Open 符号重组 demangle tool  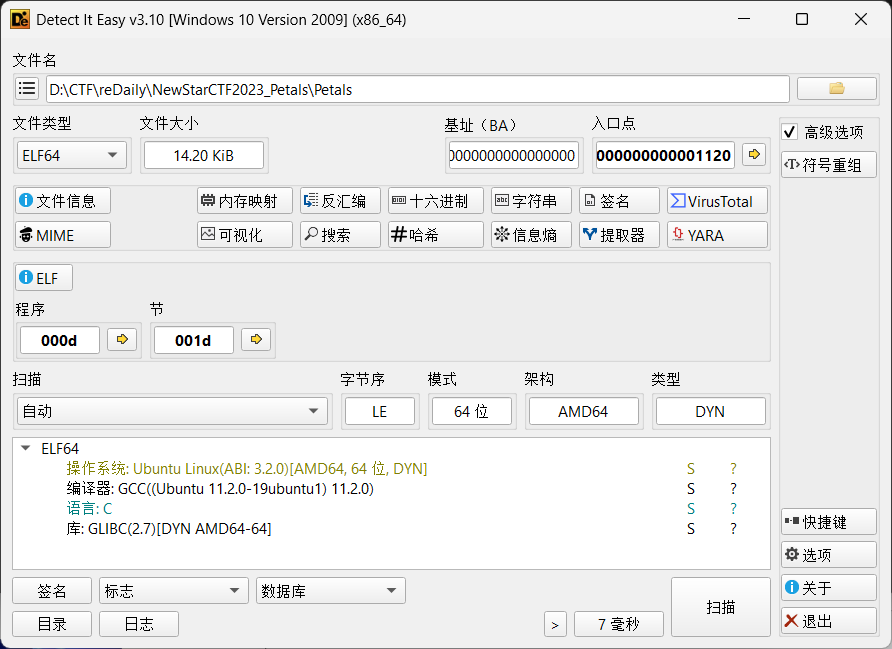[x=828, y=165]
